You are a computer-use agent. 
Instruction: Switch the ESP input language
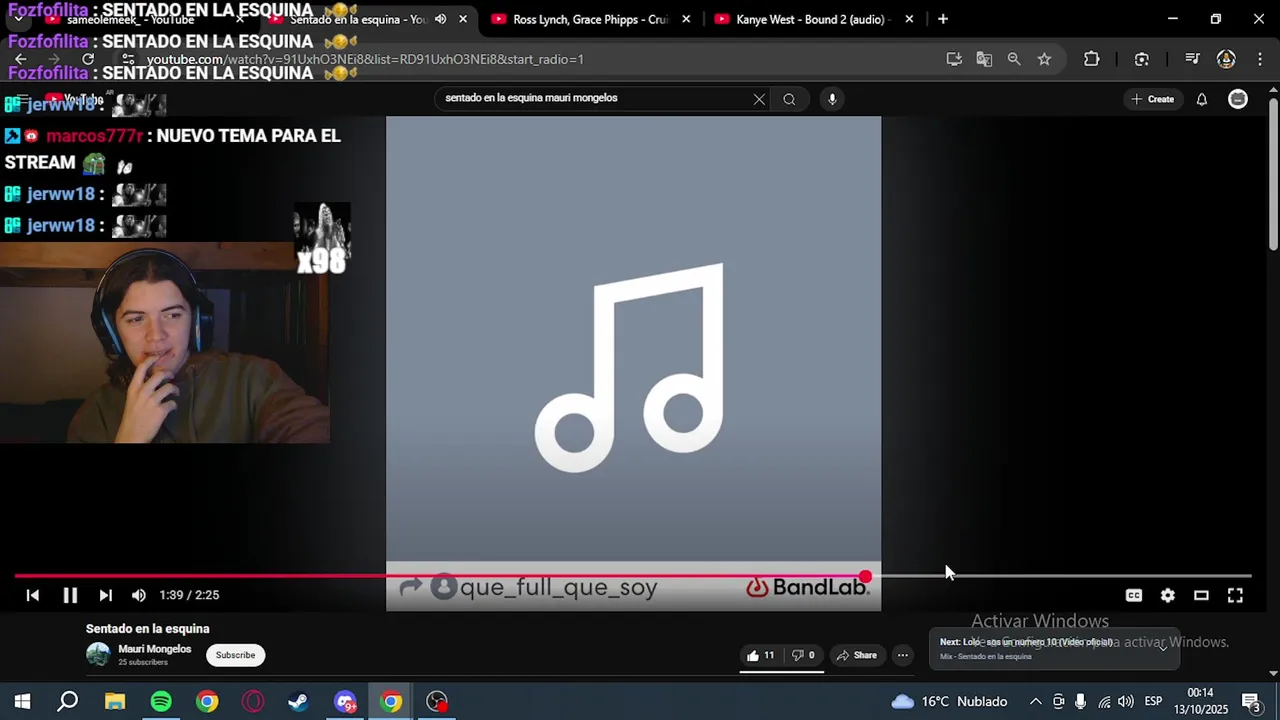pyautogui.click(x=1153, y=701)
